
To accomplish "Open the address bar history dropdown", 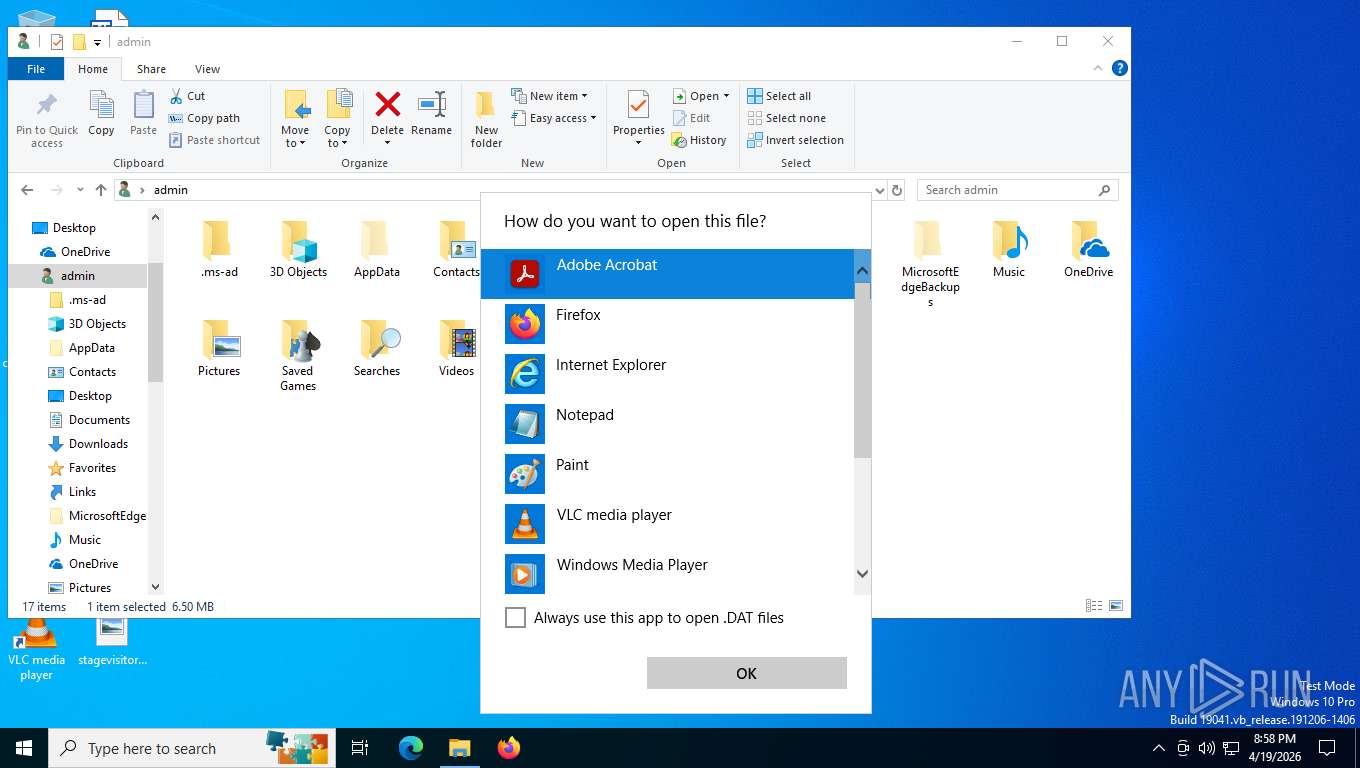I will (880, 190).
